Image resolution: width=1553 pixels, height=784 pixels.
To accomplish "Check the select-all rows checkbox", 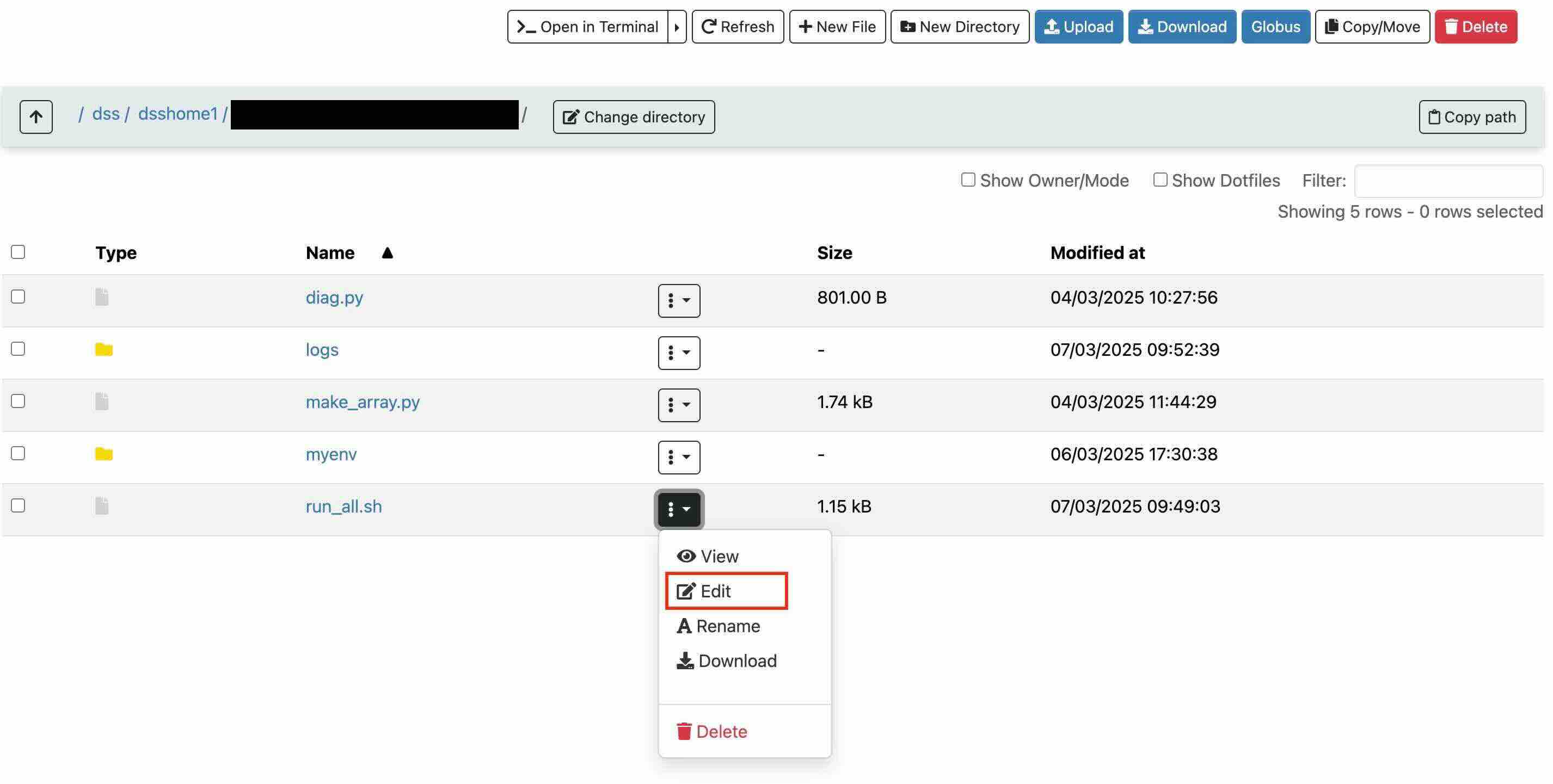I will (18, 252).
